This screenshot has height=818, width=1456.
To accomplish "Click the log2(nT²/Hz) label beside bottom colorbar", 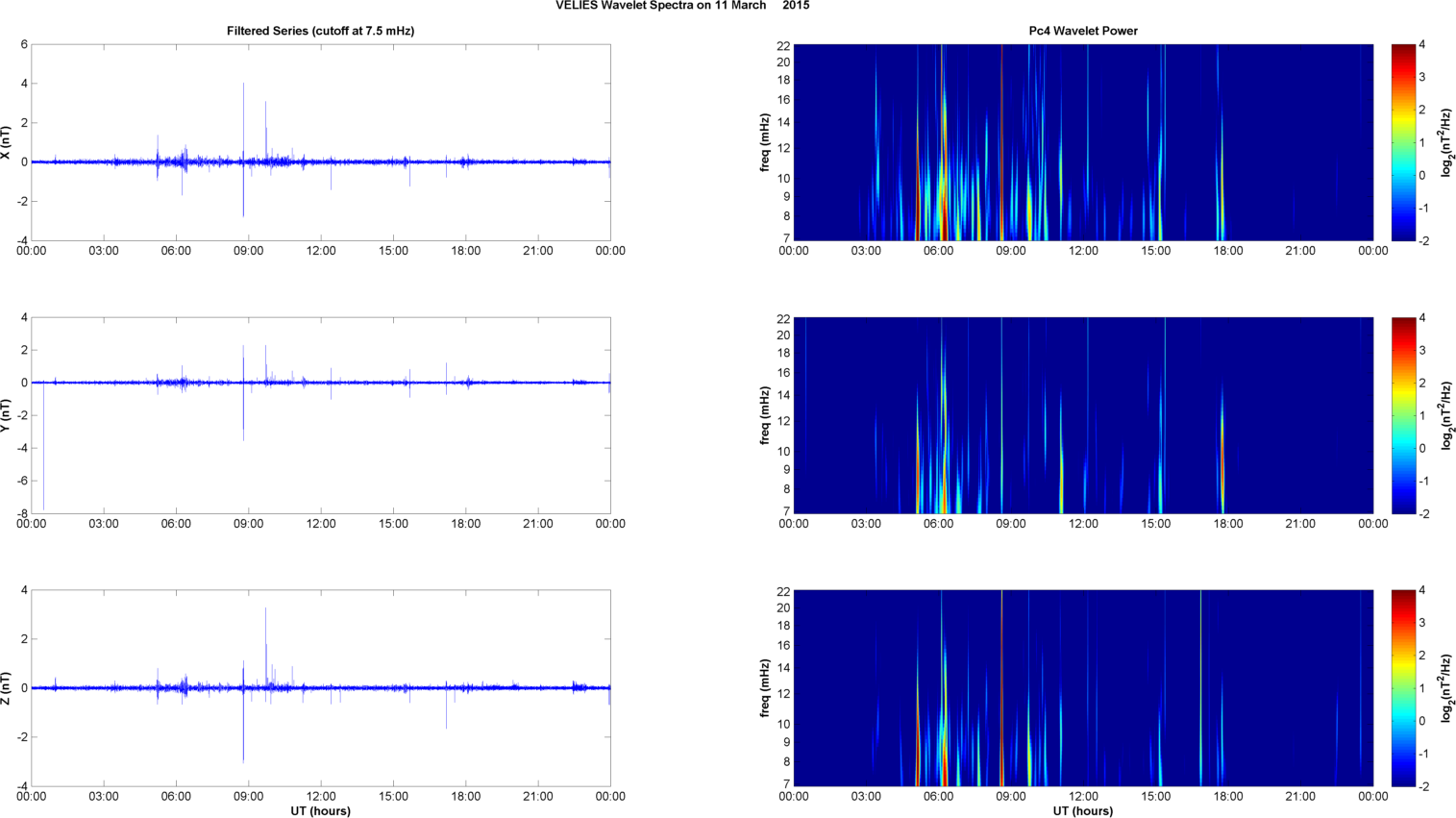I will click(x=1445, y=688).
